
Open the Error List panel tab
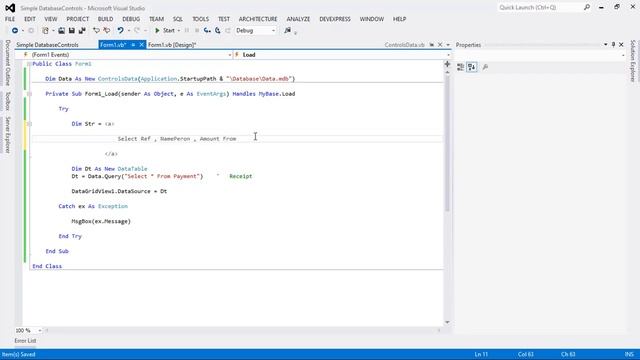pos(25,341)
